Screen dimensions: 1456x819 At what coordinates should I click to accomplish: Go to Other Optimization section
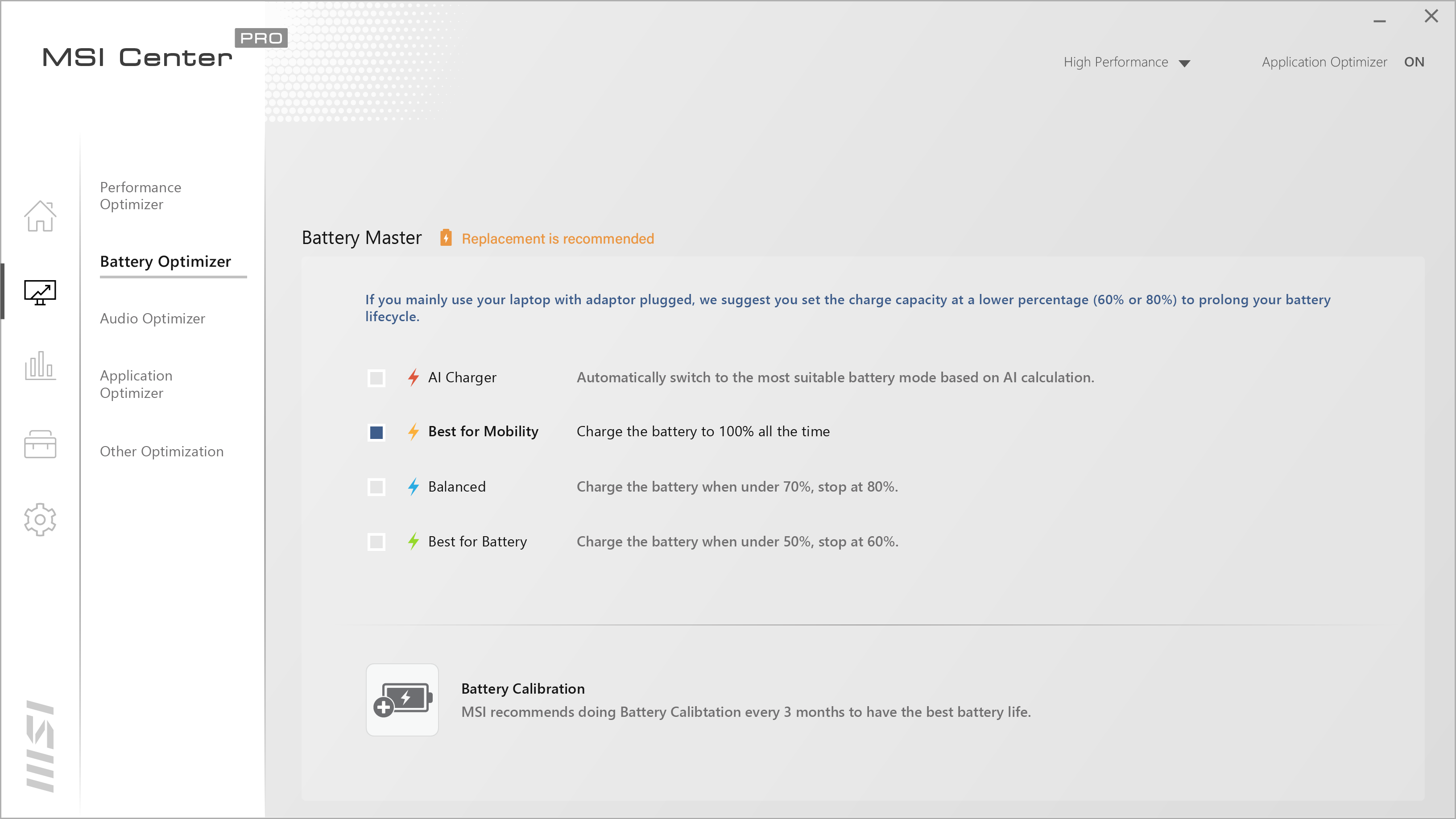click(161, 451)
